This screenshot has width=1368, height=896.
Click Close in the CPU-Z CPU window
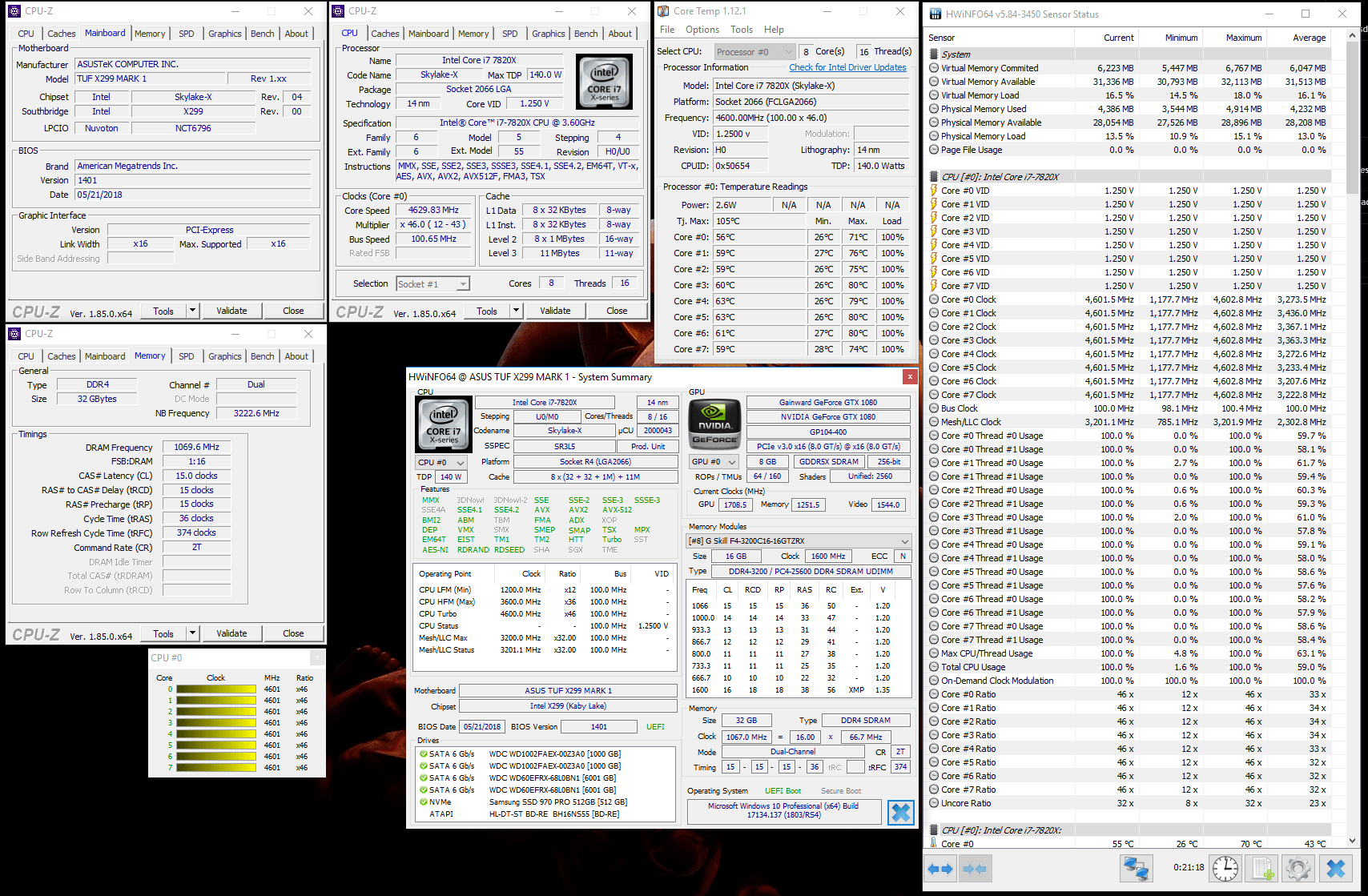coord(617,311)
